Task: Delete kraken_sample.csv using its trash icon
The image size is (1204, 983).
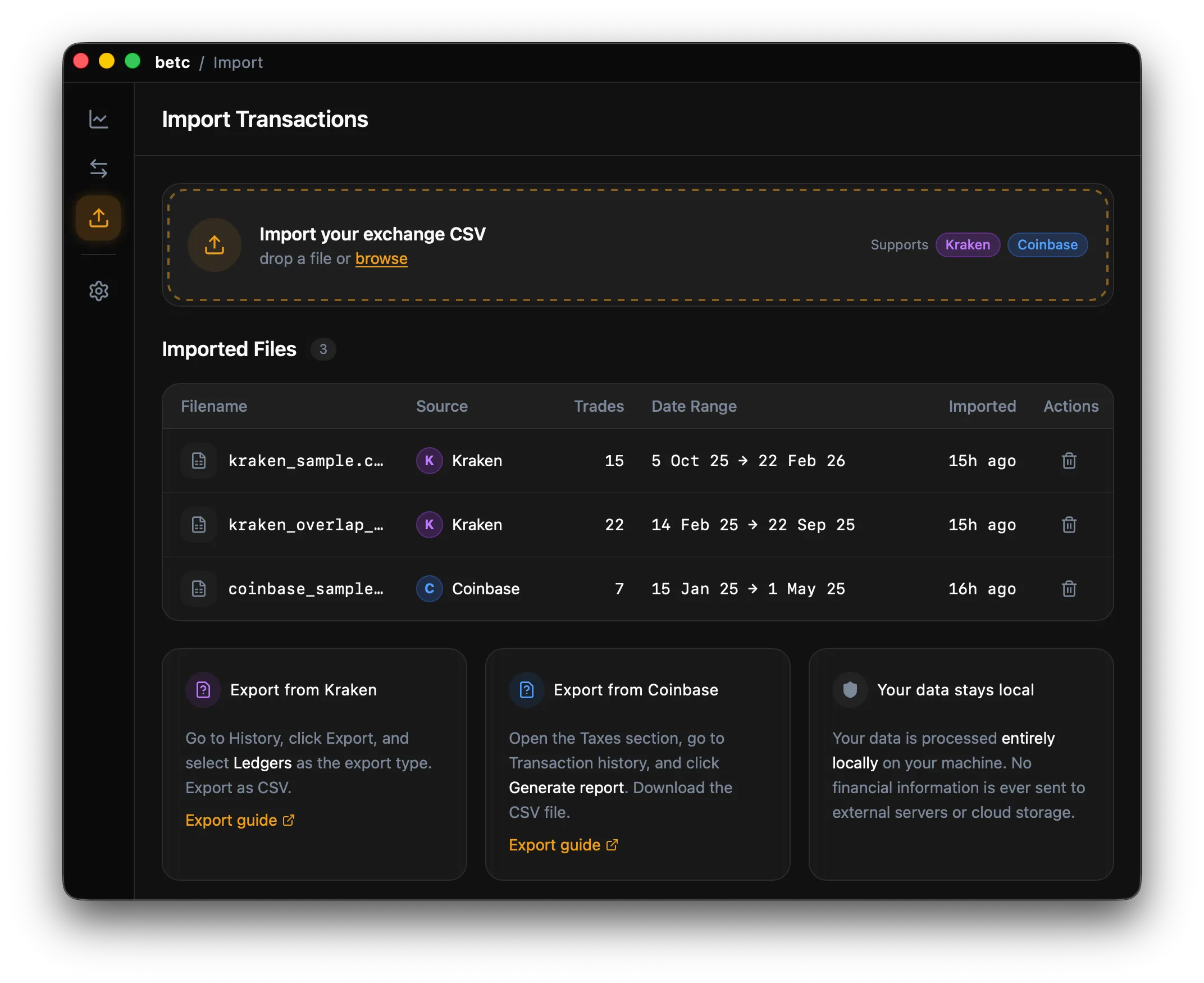Action: click(x=1069, y=461)
